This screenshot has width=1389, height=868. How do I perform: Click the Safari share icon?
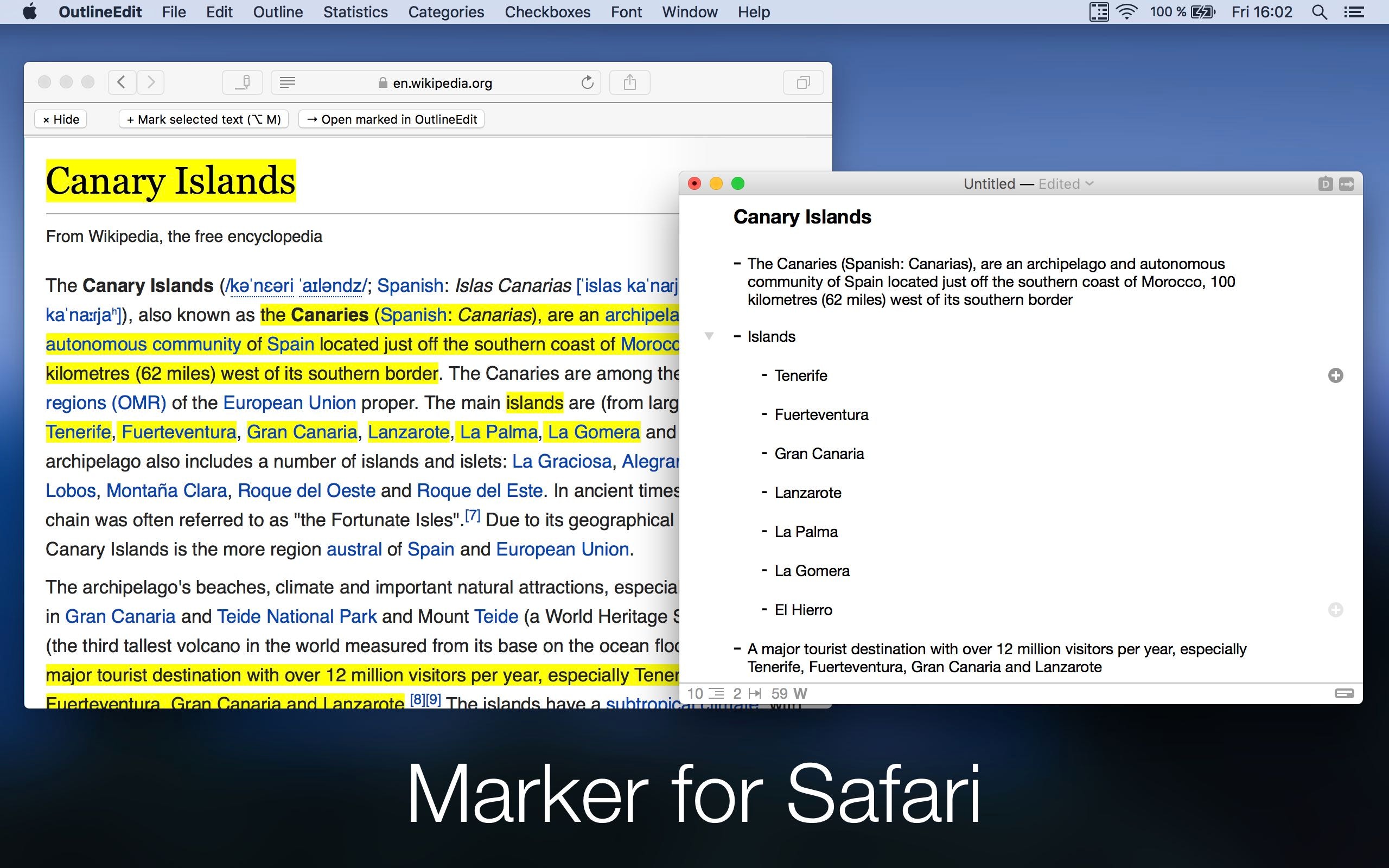(x=629, y=82)
